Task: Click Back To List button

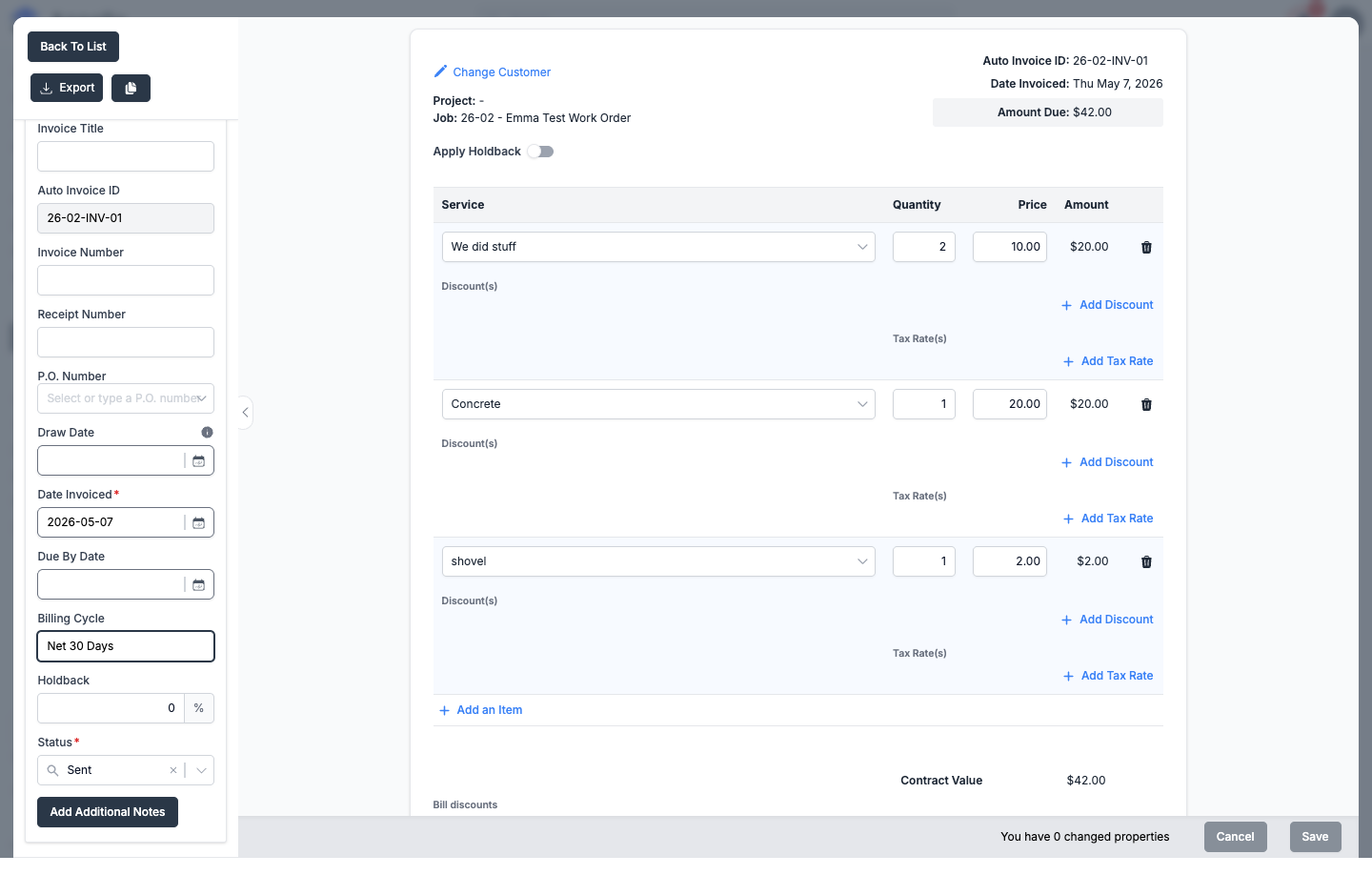Action: click(73, 47)
